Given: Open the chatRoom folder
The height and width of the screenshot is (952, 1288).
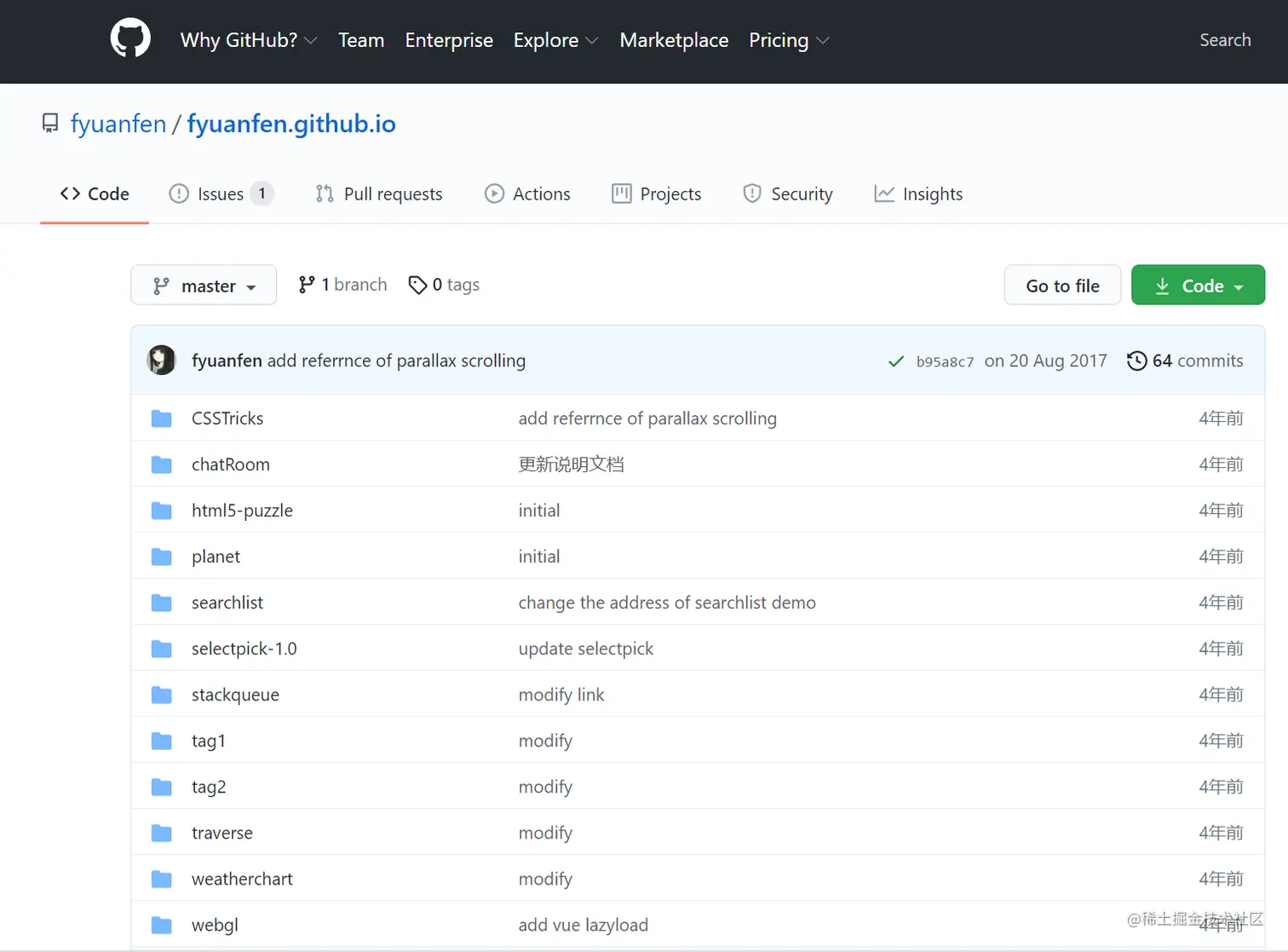Looking at the screenshot, I should coord(230,464).
